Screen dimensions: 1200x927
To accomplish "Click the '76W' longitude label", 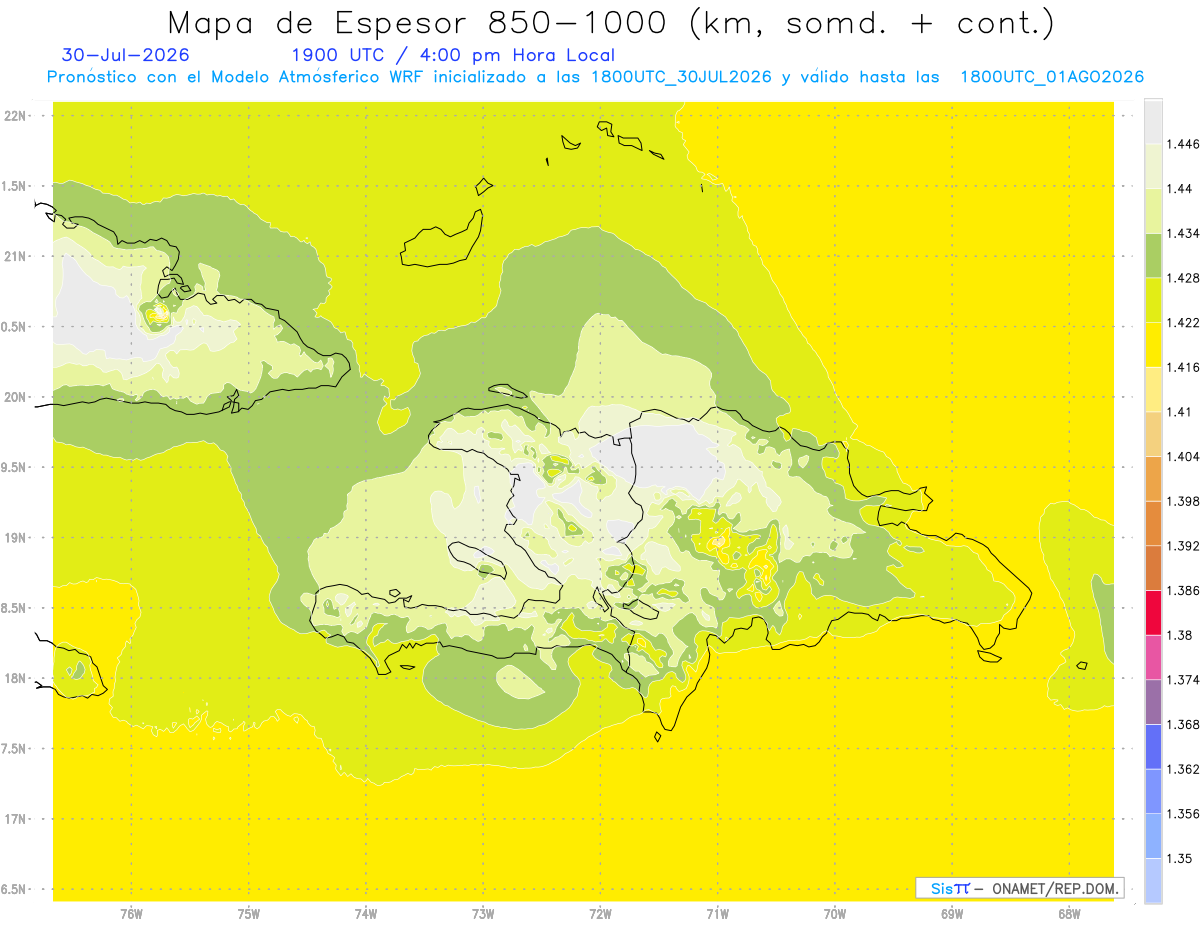I will (131, 914).
